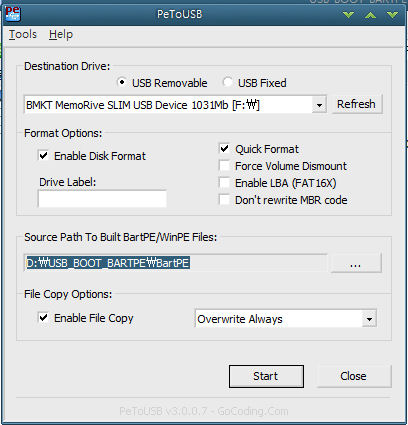Expand the destination drive dropdown arrow
The width and height of the screenshot is (408, 425).
(x=319, y=105)
